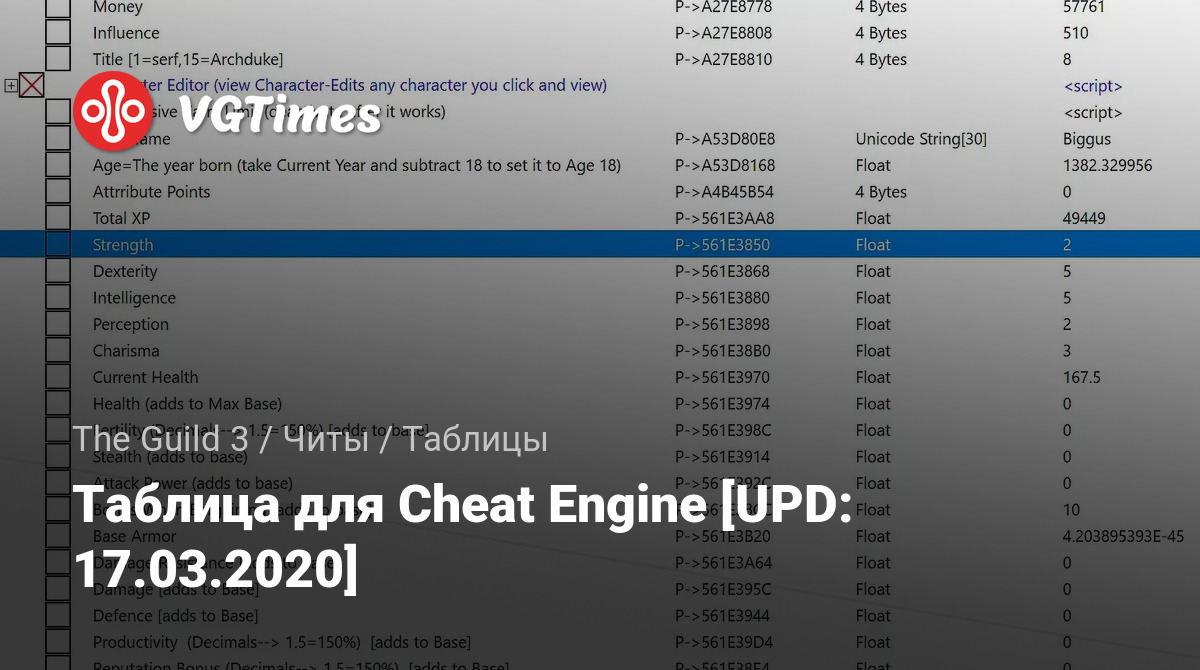Toggle the Influence entry checkbox
This screenshot has height=670, width=1200.
click(58, 33)
